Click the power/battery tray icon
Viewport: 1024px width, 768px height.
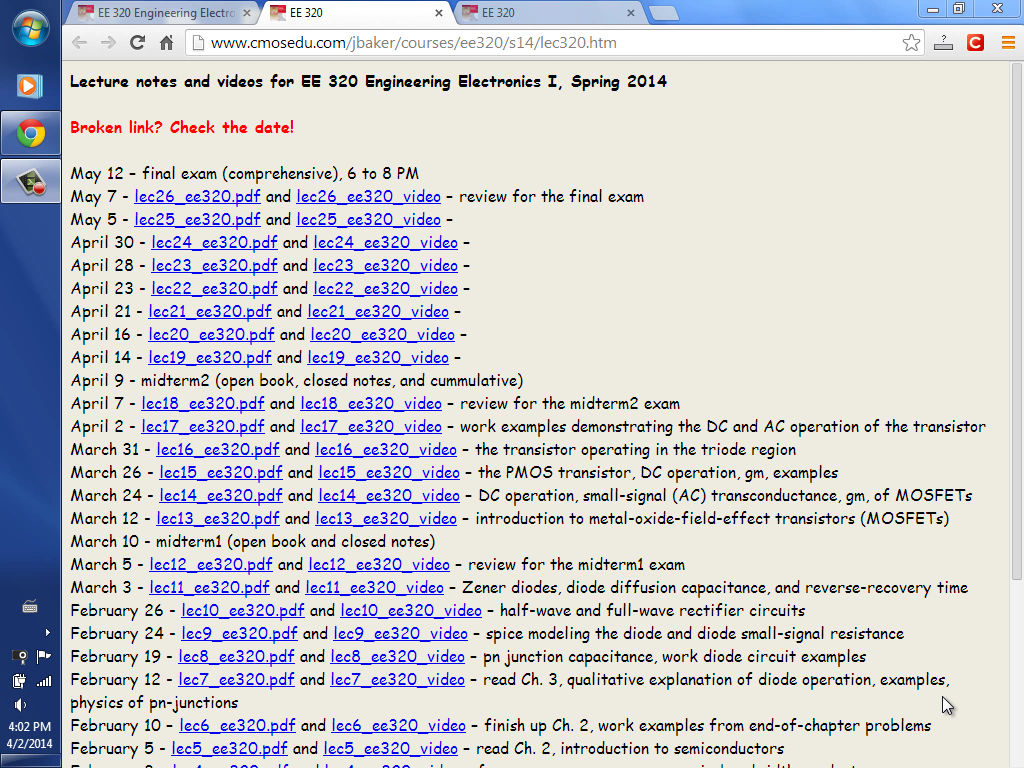tap(20, 681)
